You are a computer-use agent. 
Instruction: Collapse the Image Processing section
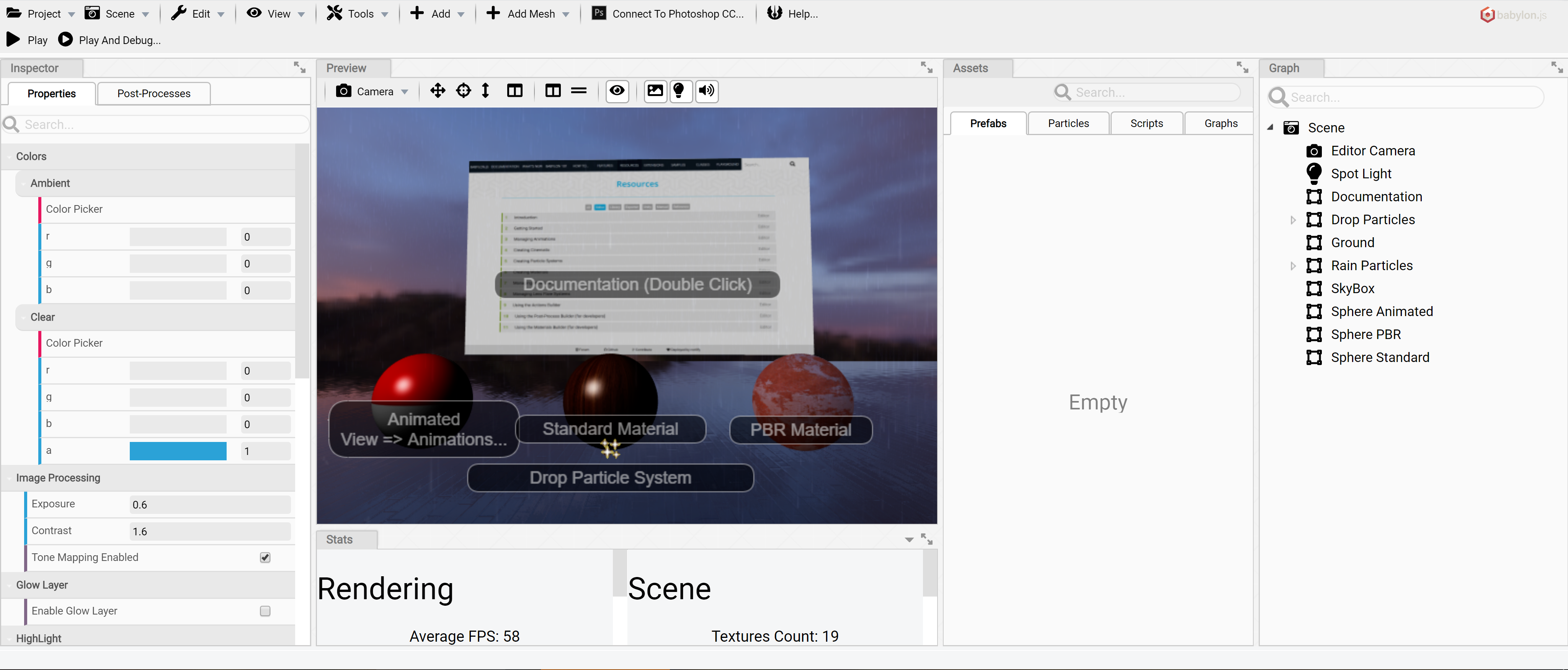[148, 478]
